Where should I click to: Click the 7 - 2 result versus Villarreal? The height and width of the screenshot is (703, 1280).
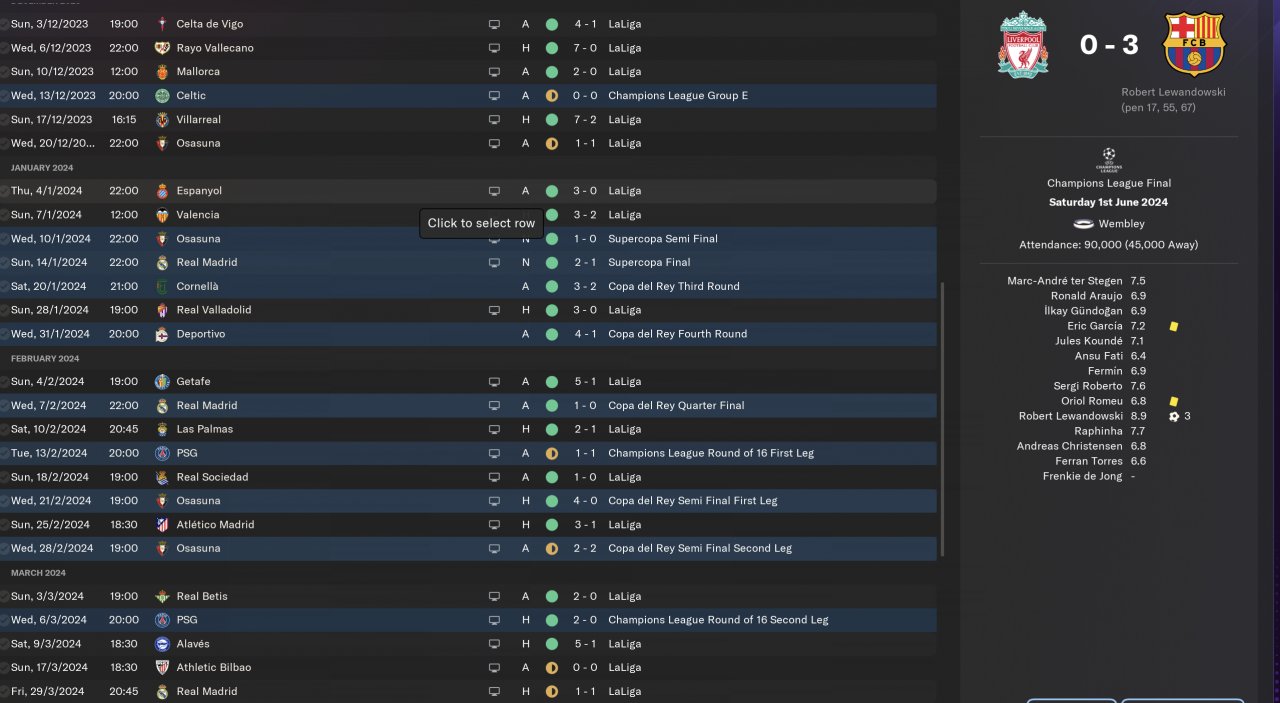click(586, 120)
